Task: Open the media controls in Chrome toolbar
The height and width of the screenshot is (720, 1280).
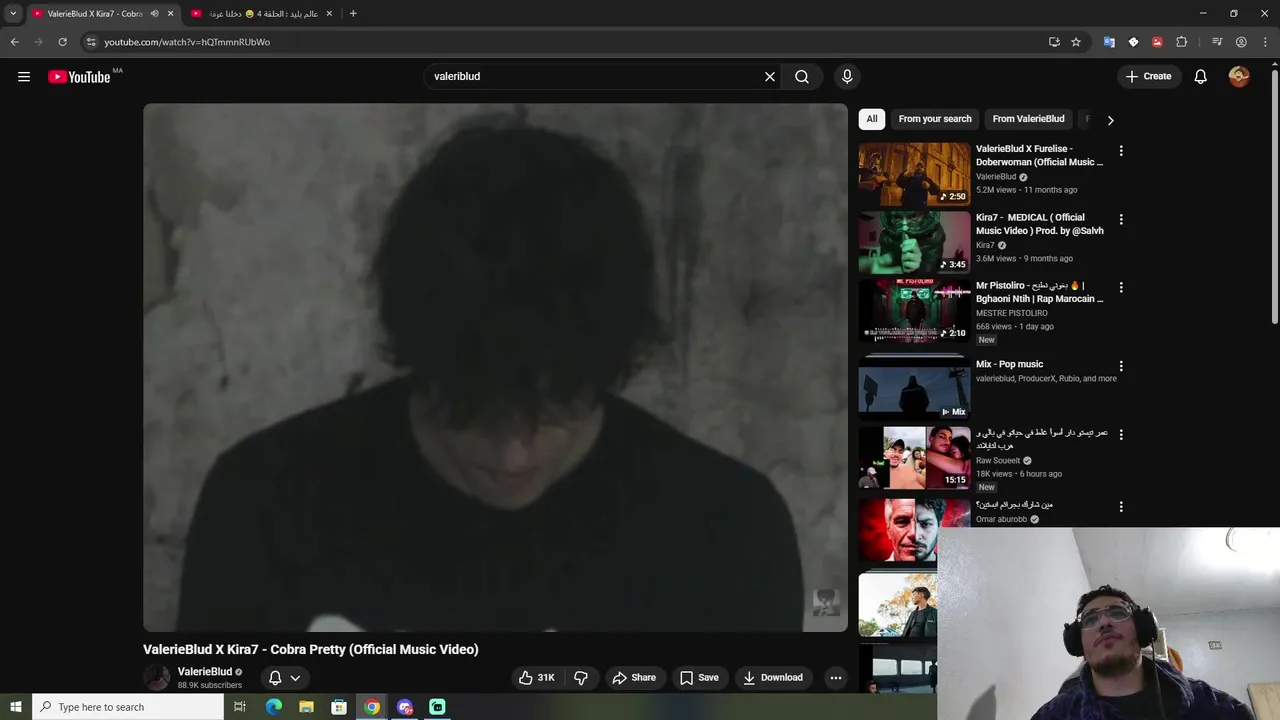Action: pyautogui.click(x=1217, y=42)
